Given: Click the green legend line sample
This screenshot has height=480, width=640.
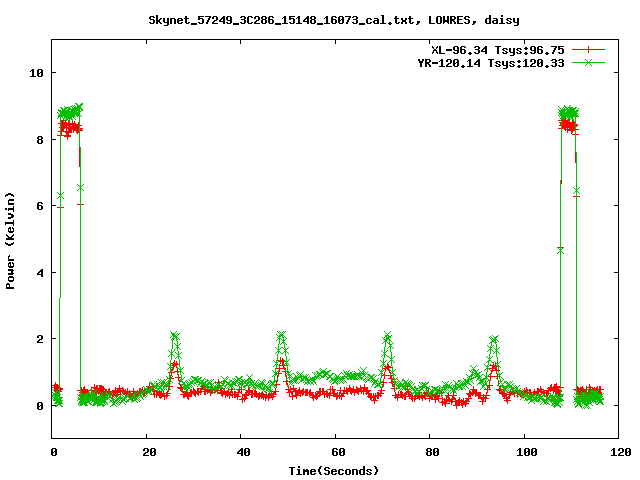Looking at the screenshot, I should (x=588, y=62).
